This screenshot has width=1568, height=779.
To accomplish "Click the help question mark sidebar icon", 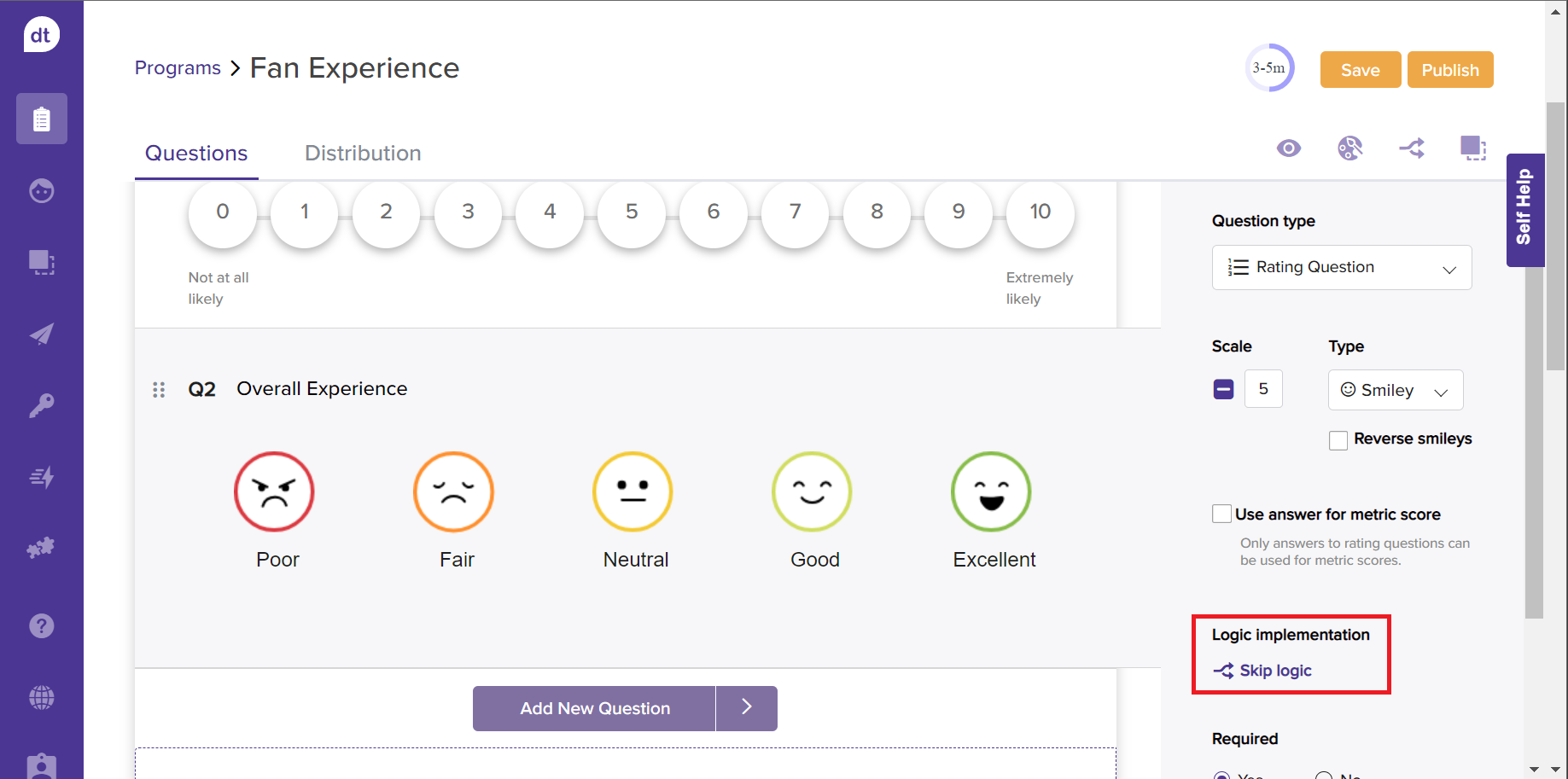I will pos(41,626).
